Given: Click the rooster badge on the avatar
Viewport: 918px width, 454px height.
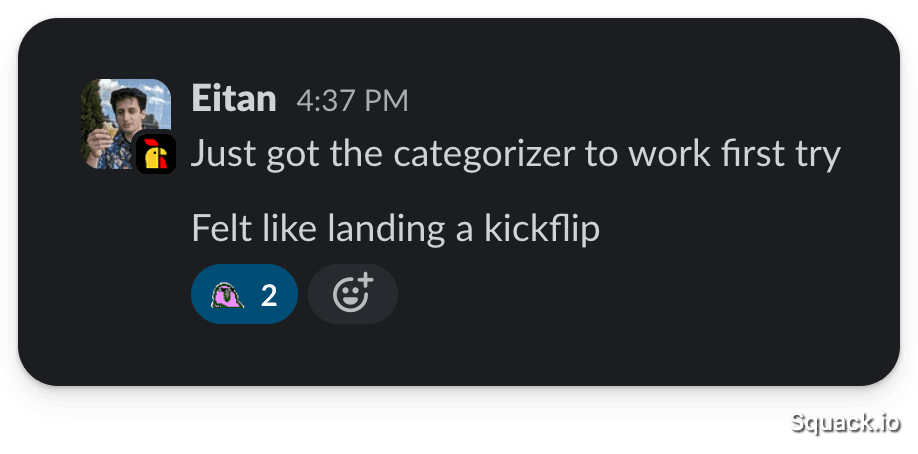Looking at the screenshot, I should 155,154.
